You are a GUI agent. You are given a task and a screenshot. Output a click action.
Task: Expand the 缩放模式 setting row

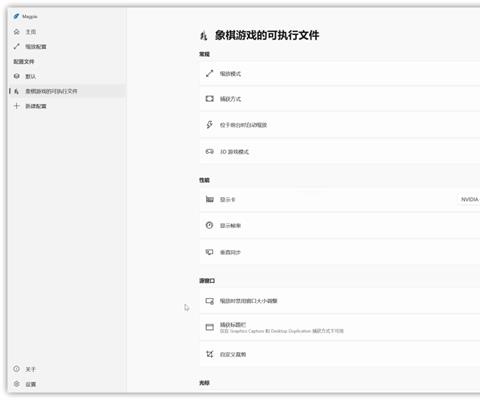coord(340,74)
